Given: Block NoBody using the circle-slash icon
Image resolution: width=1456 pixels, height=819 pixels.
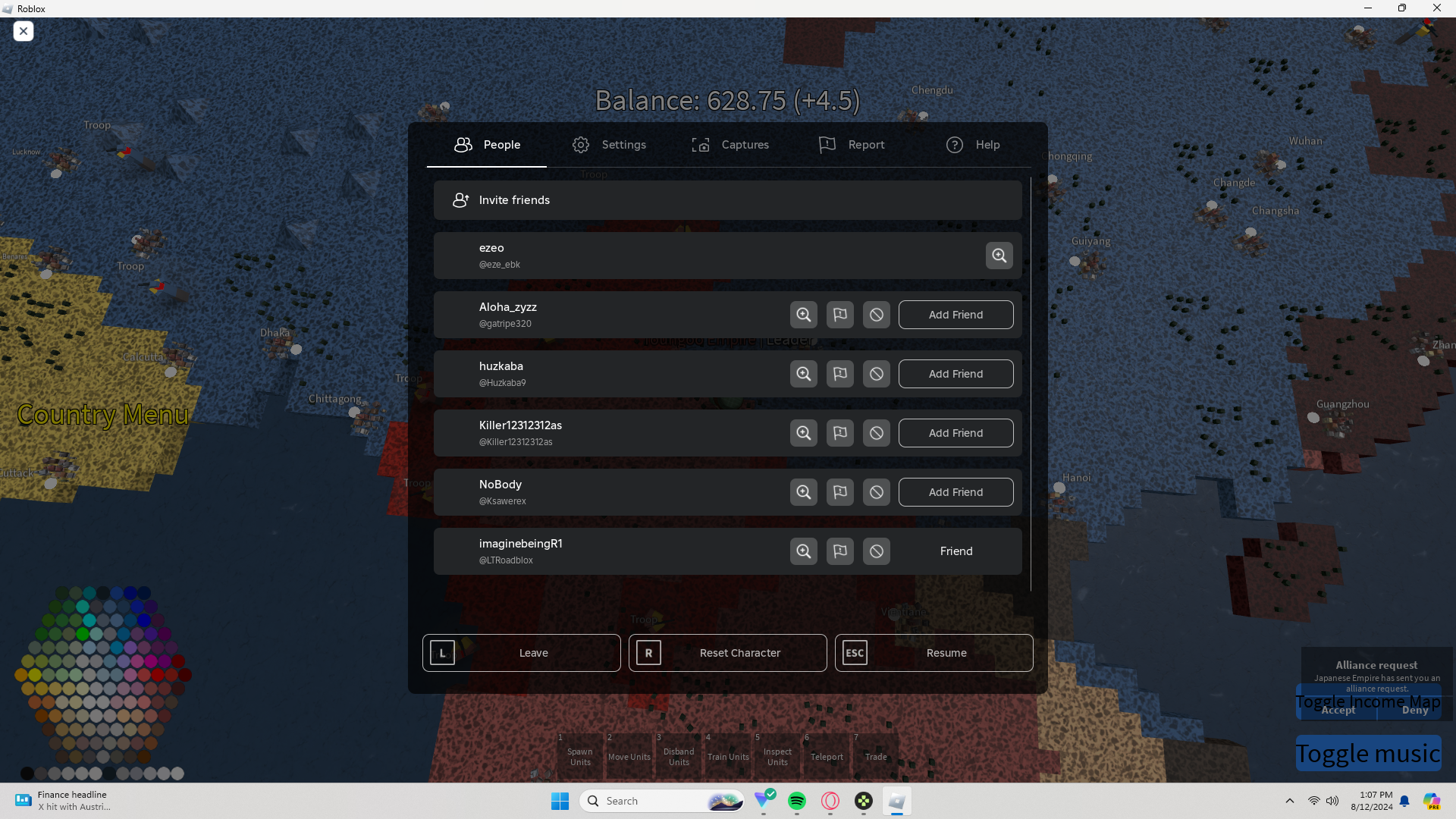Looking at the screenshot, I should click(876, 492).
